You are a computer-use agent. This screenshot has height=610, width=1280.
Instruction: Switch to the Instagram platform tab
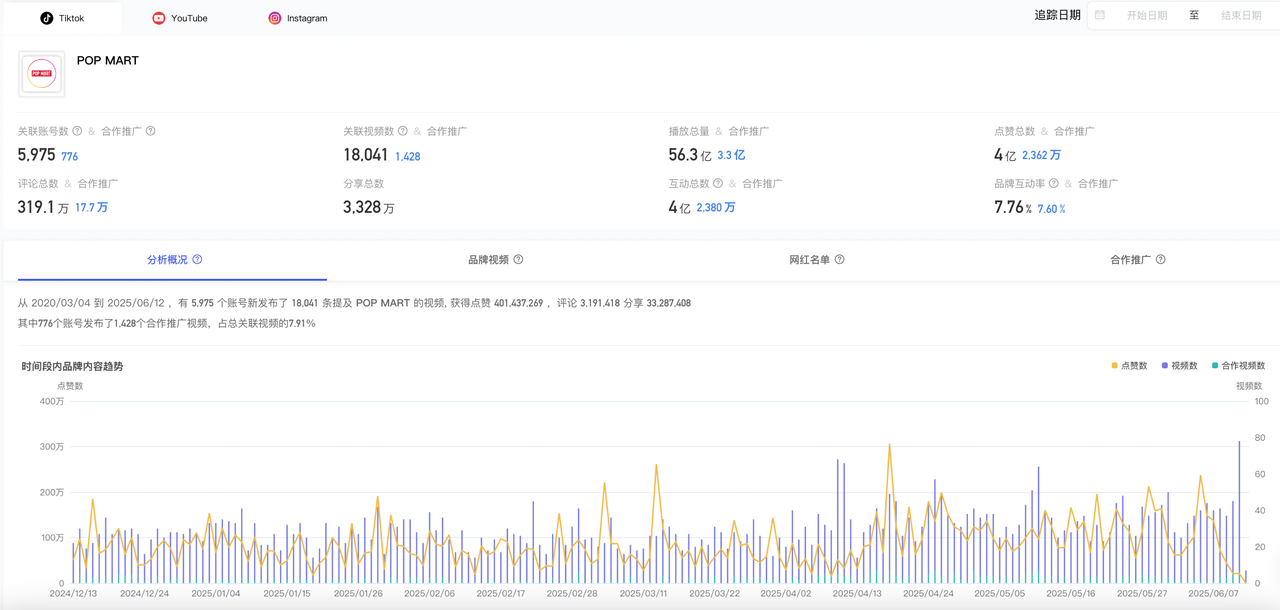point(298,18)
